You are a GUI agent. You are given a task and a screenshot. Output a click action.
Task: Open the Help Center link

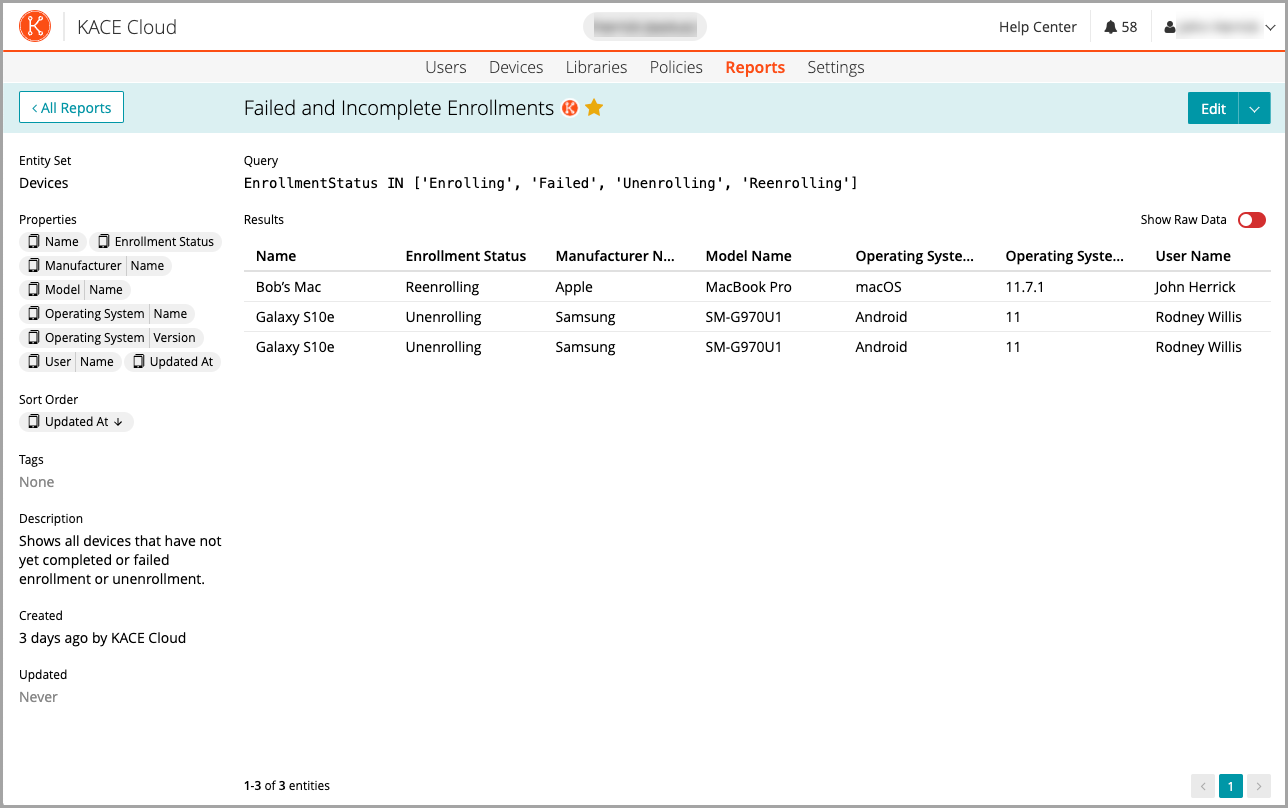1037,27
